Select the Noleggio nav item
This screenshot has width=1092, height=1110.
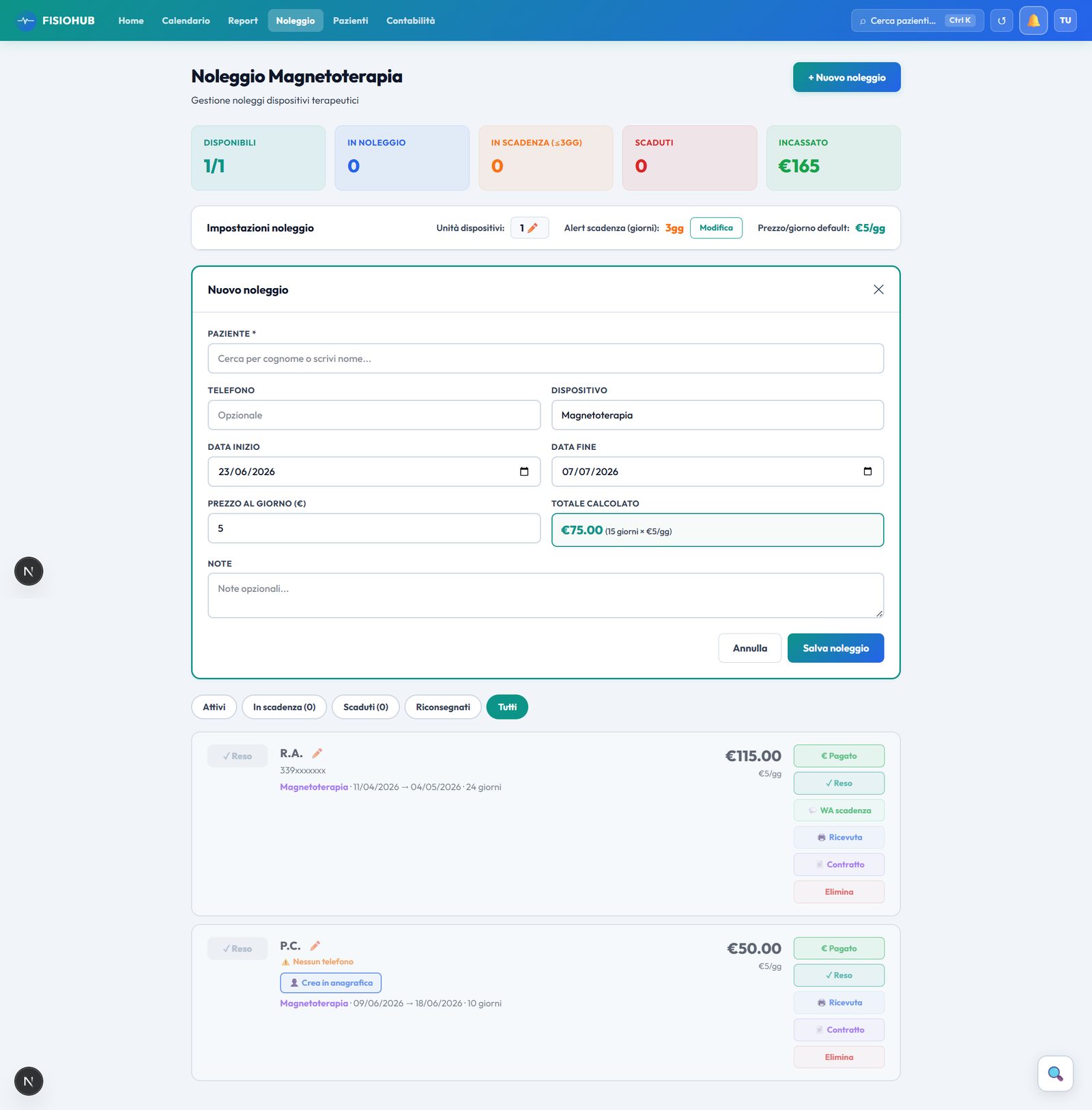[296, 20]
